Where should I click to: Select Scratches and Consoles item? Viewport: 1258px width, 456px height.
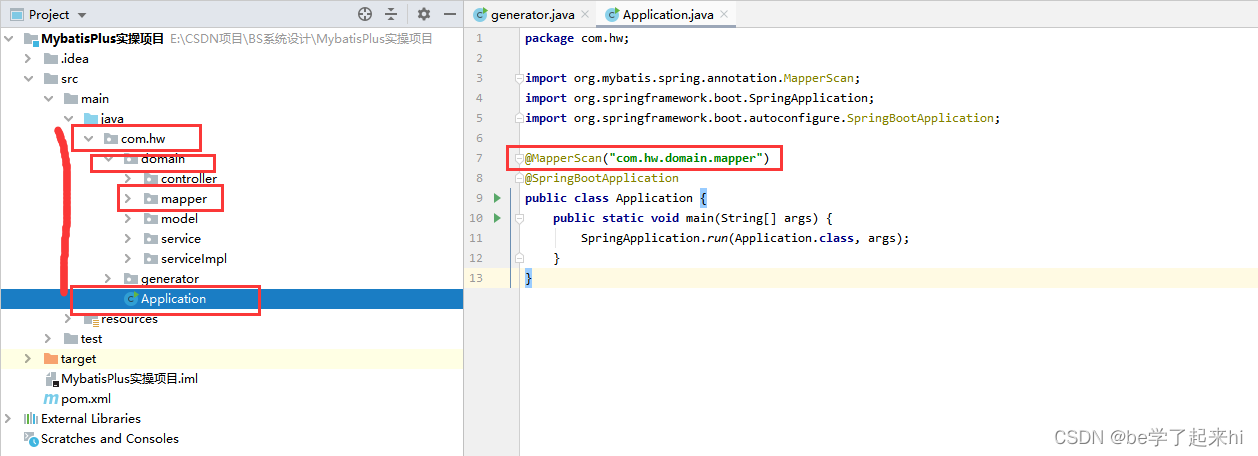110,439
